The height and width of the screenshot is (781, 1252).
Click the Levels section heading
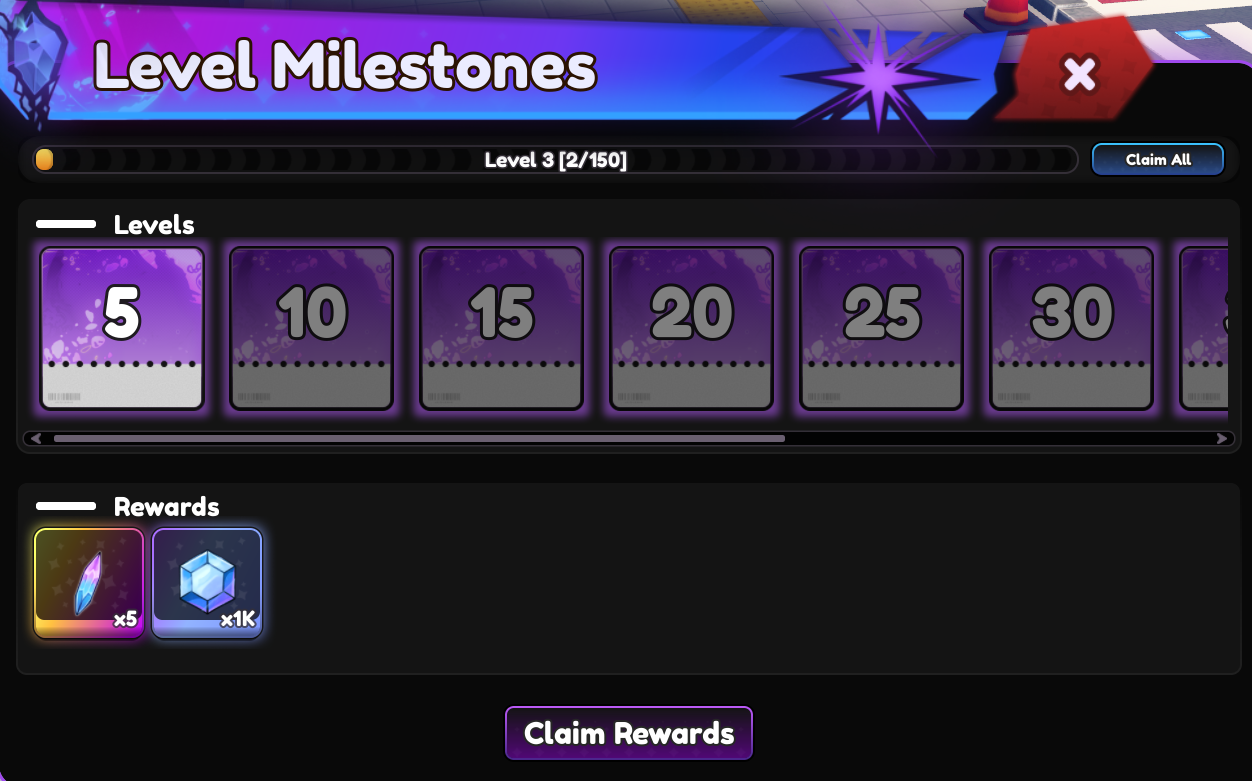point(154,225)
